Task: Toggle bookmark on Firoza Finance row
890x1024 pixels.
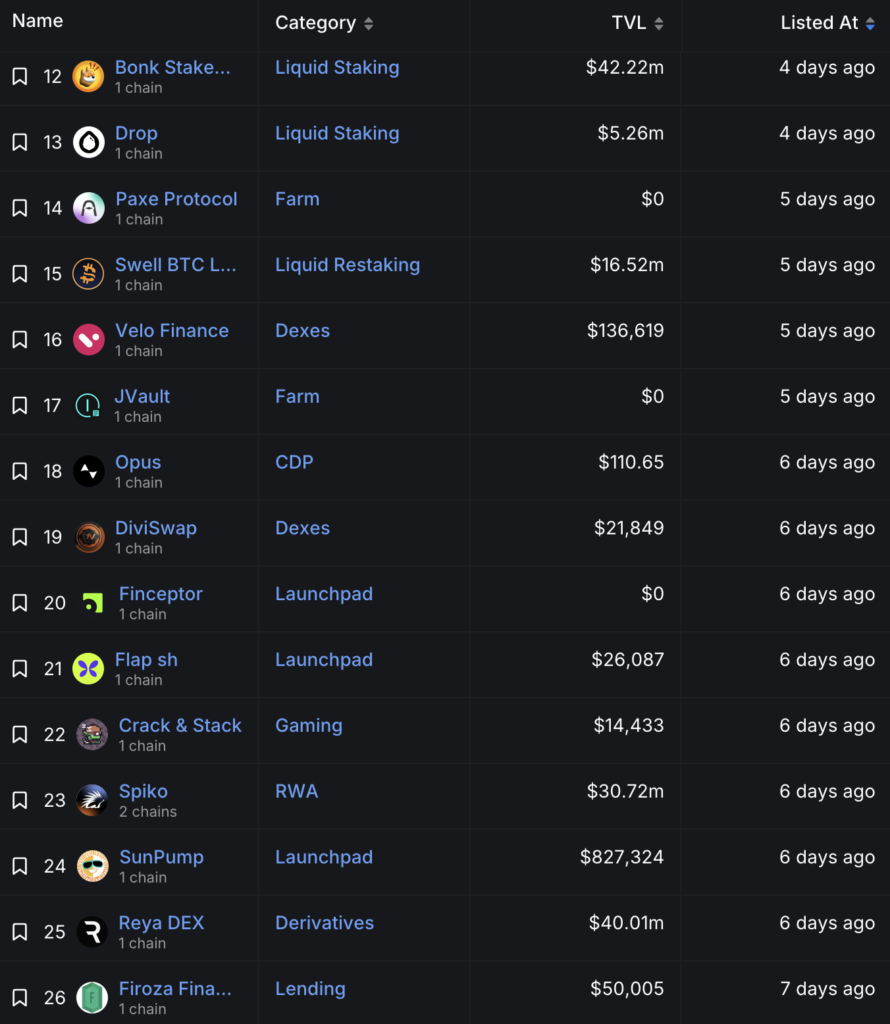Action: click(x=20, y=998)
